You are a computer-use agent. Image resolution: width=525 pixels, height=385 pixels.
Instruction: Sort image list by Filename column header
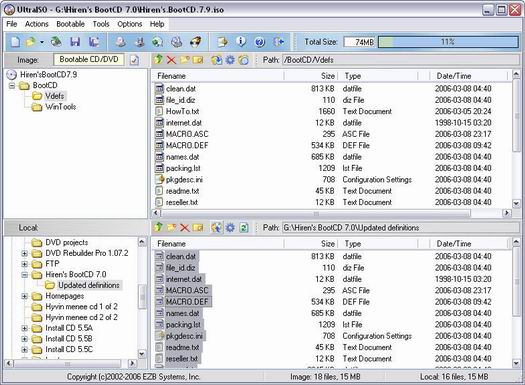[x=218, y=76]
